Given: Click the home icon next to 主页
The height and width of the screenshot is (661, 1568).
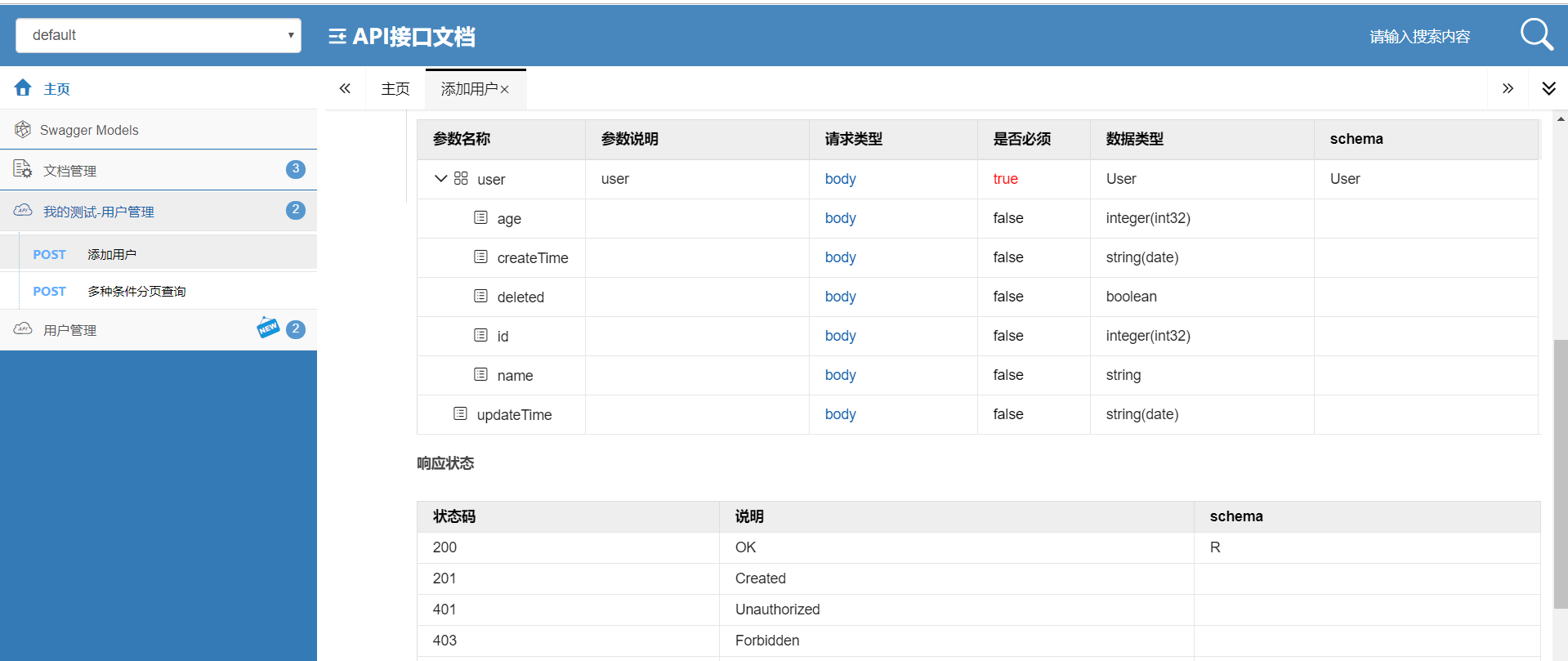Looking at the screenshot, I should [x=23, y=87].
